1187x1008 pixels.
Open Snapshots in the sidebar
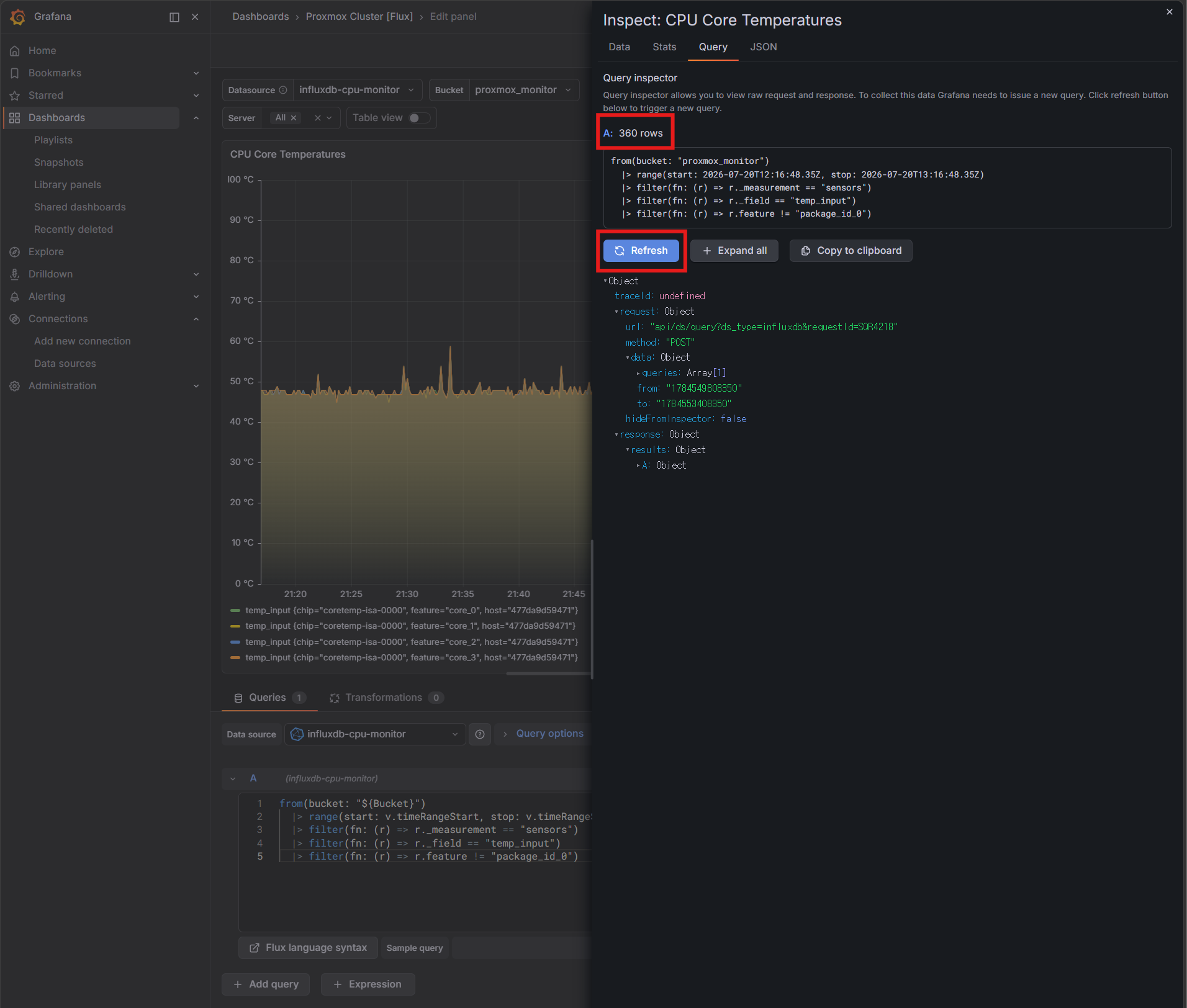58,163
